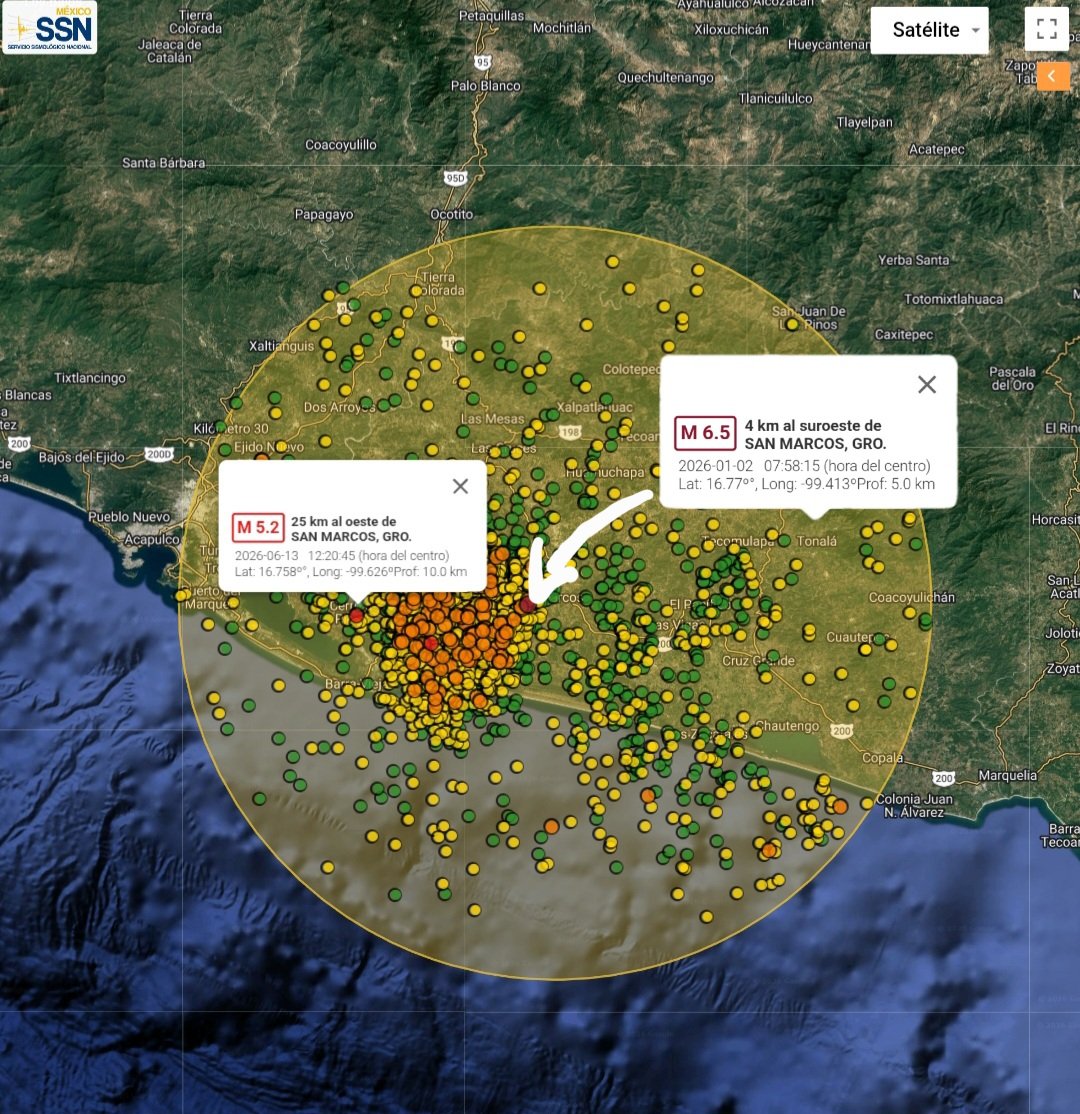
Task: Open the Satélite map type dropdown
Action: point(929,30)
